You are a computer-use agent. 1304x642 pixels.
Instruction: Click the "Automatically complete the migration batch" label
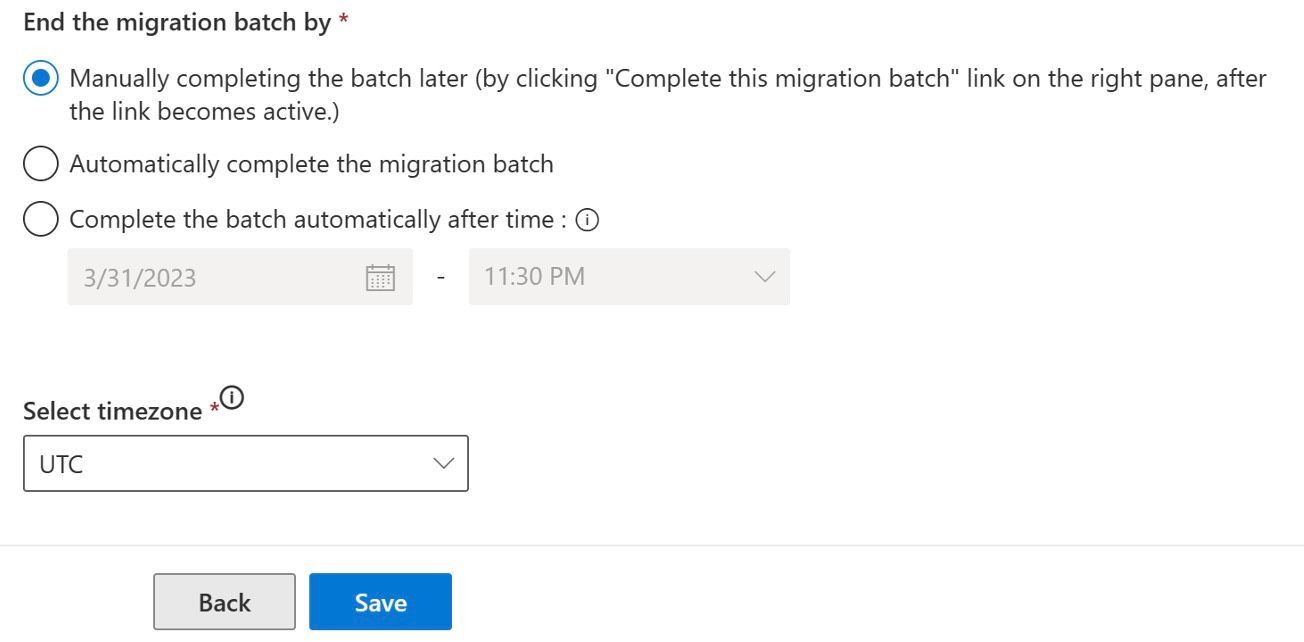(311, 164)
